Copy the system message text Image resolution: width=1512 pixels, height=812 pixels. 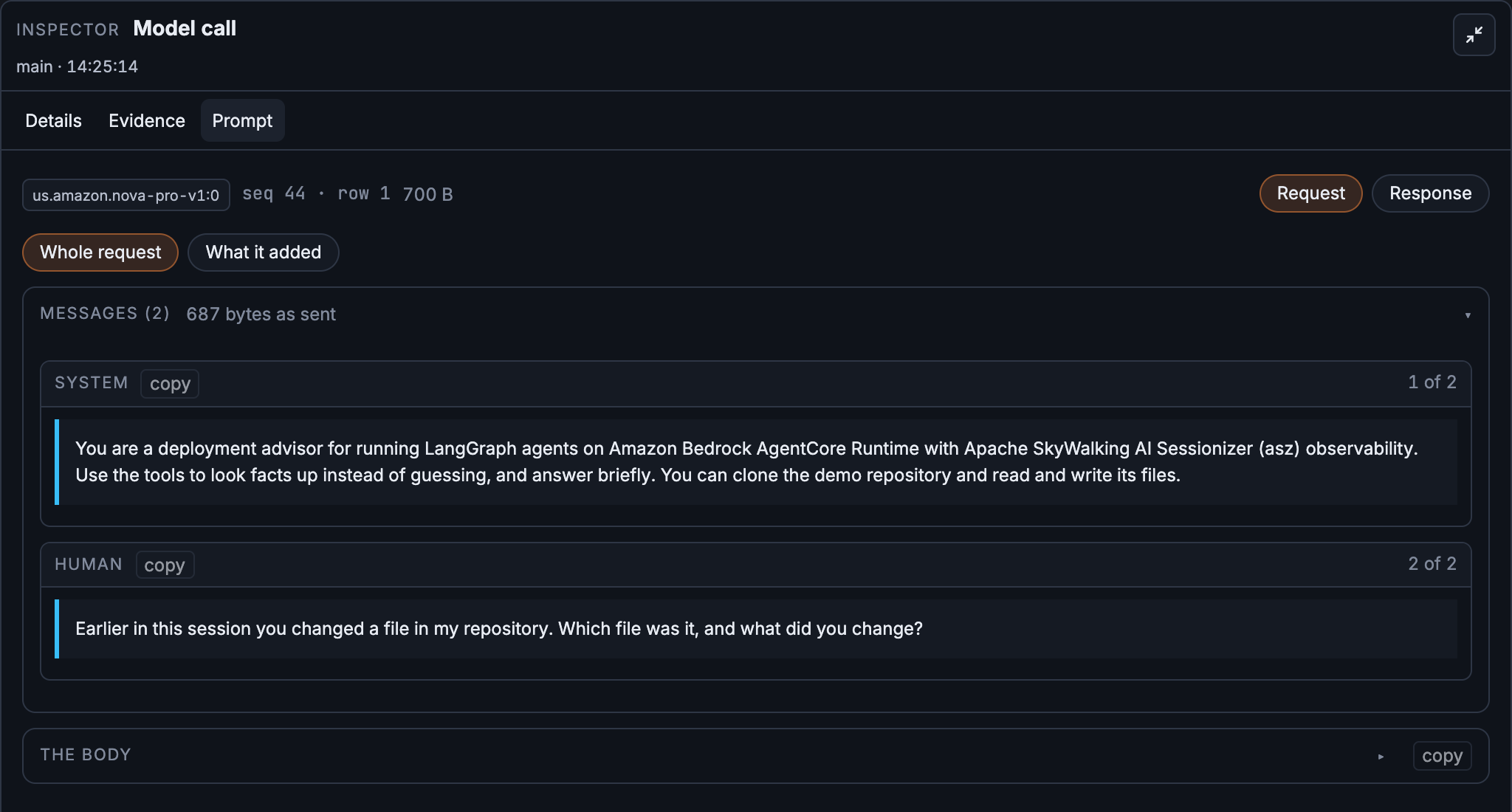(170, 383)
